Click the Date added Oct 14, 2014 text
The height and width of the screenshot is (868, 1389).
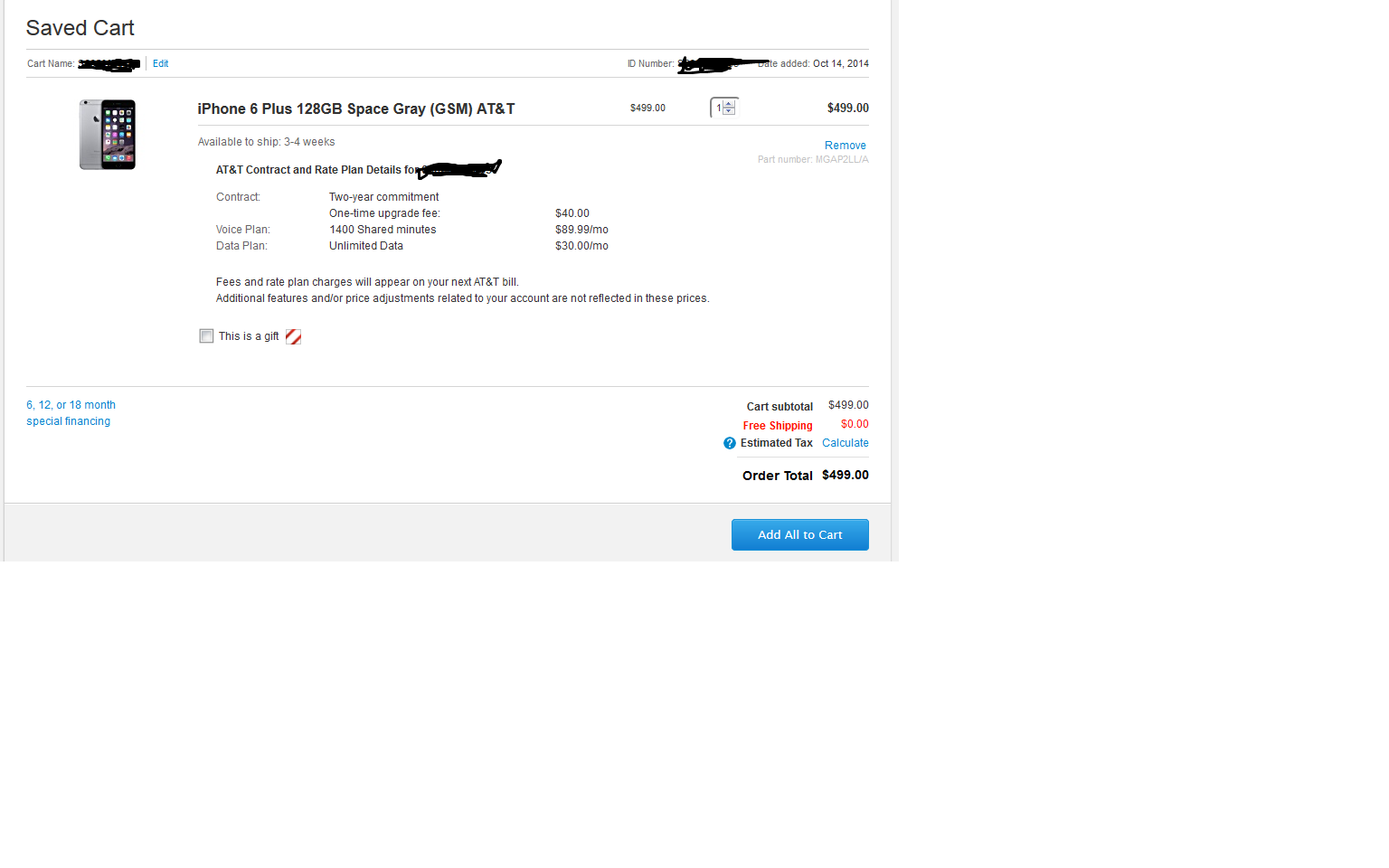click(x=813, y=63)
